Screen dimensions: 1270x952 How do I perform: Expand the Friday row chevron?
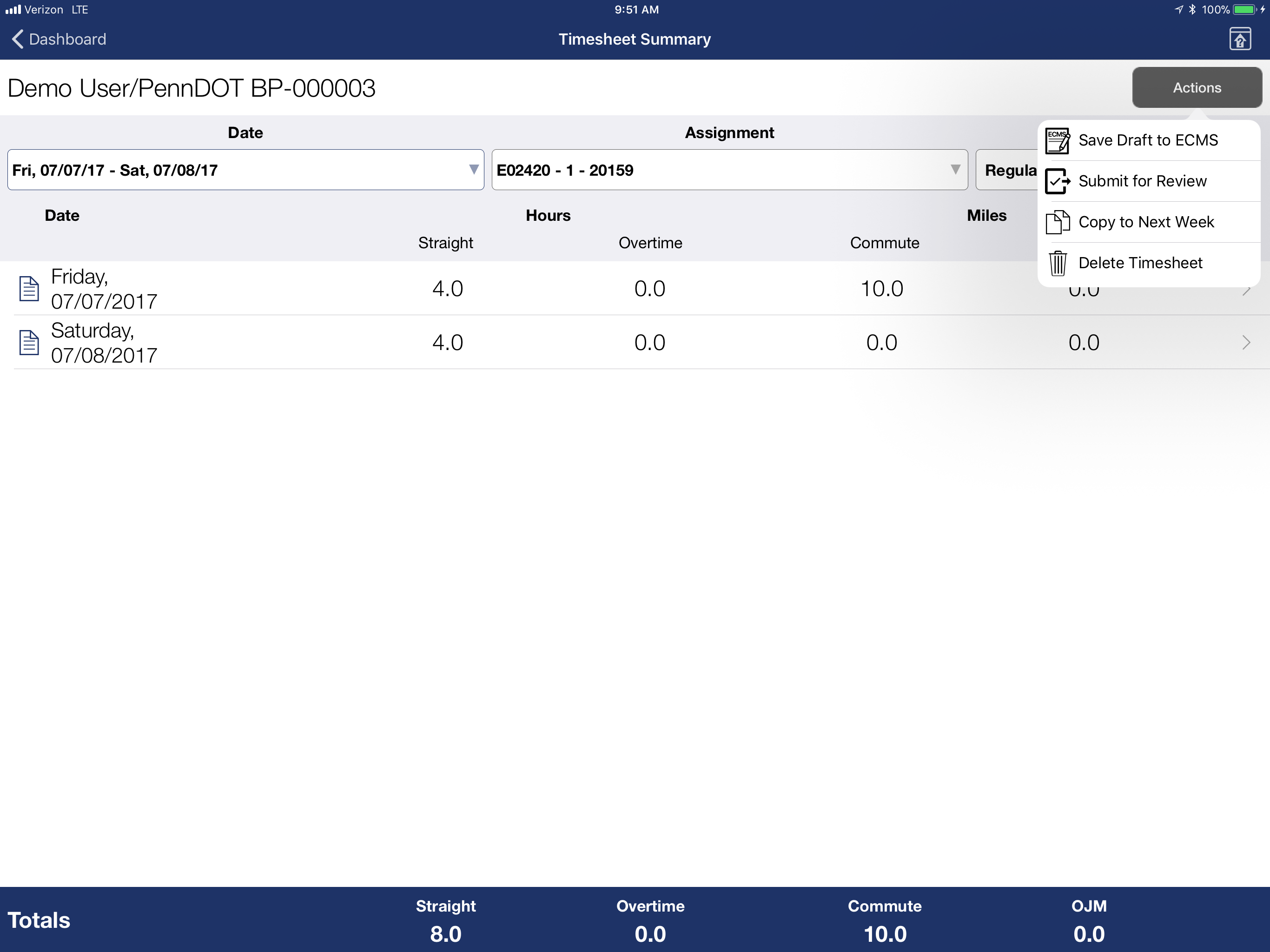1246,291
